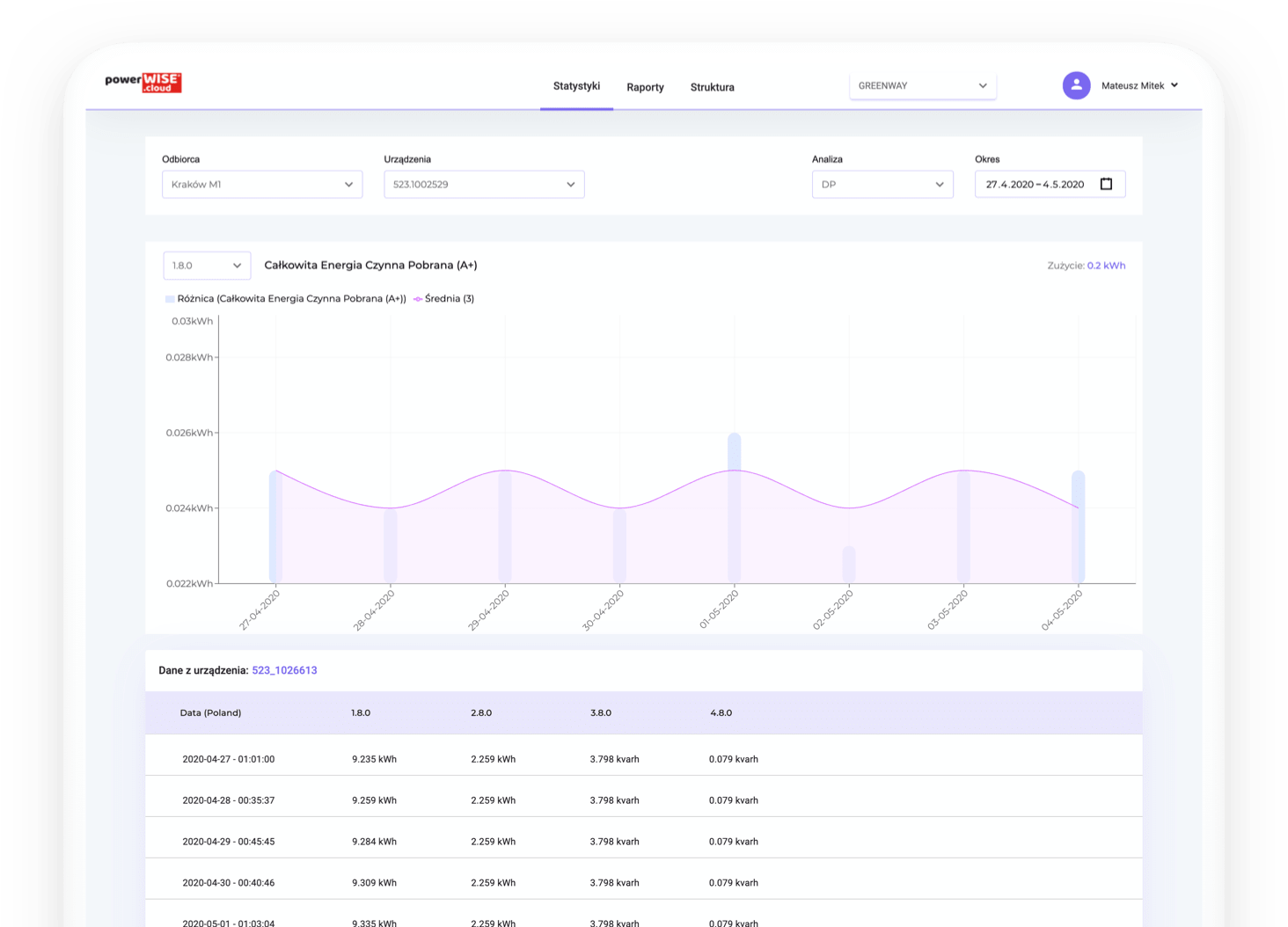The width and height of the screenshot is (1288, 927).
Task: Open device link 523_1026613
Action: click(x=284, y=670)
